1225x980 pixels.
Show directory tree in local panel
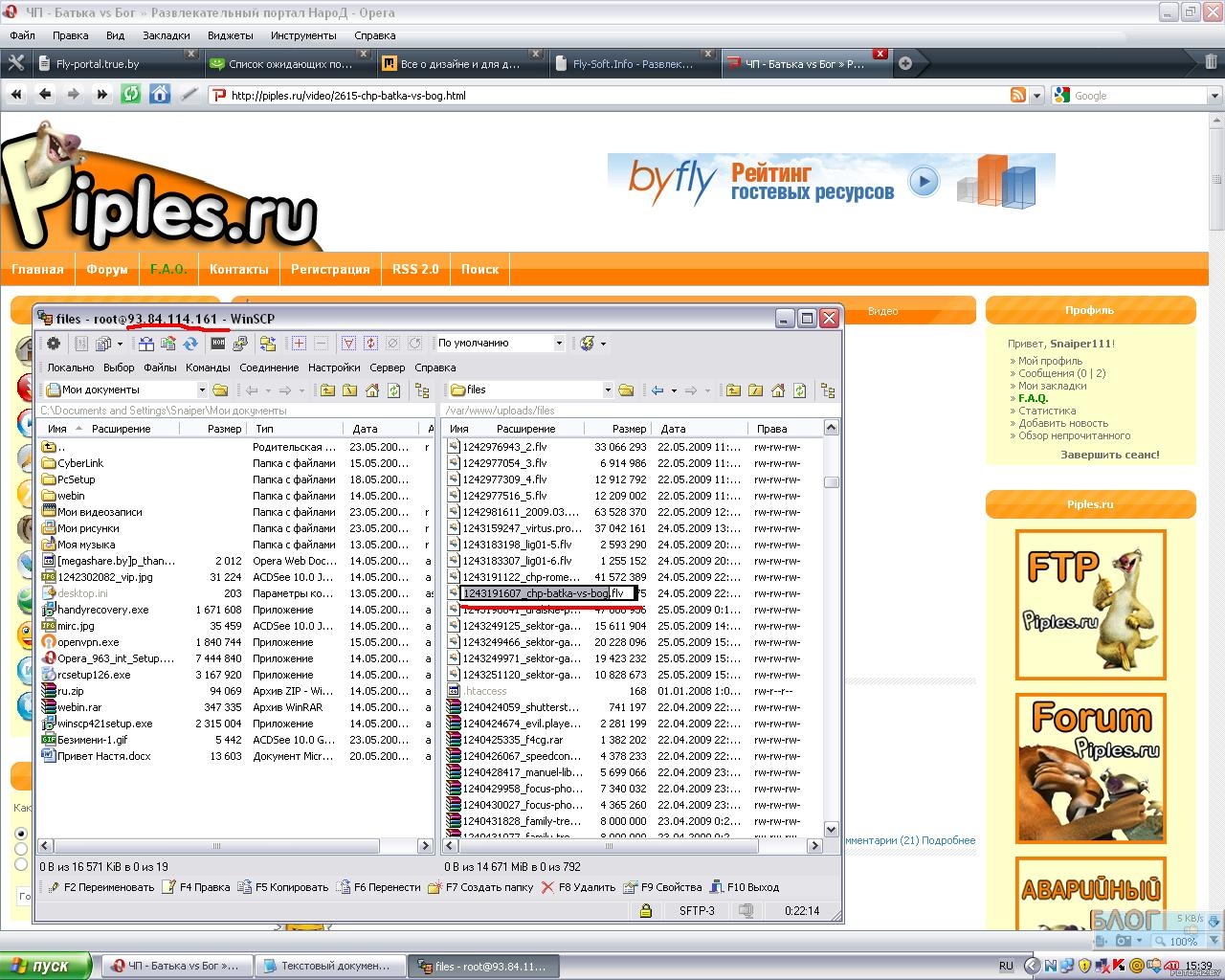(422, 390)
